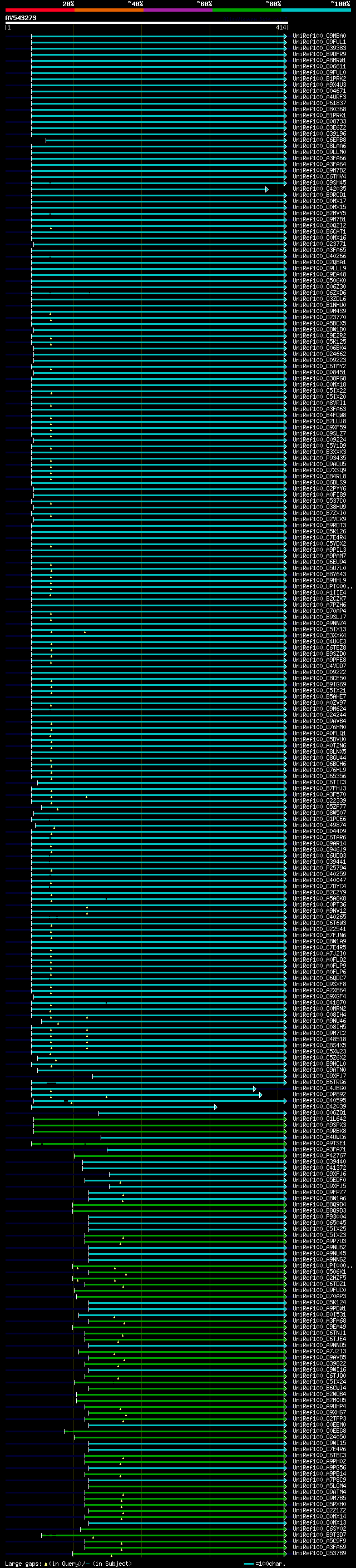The width and height of the screenshot is (356, 1568).
Task: Click the Large gaps legend text
Action: tap(68, 1564)
